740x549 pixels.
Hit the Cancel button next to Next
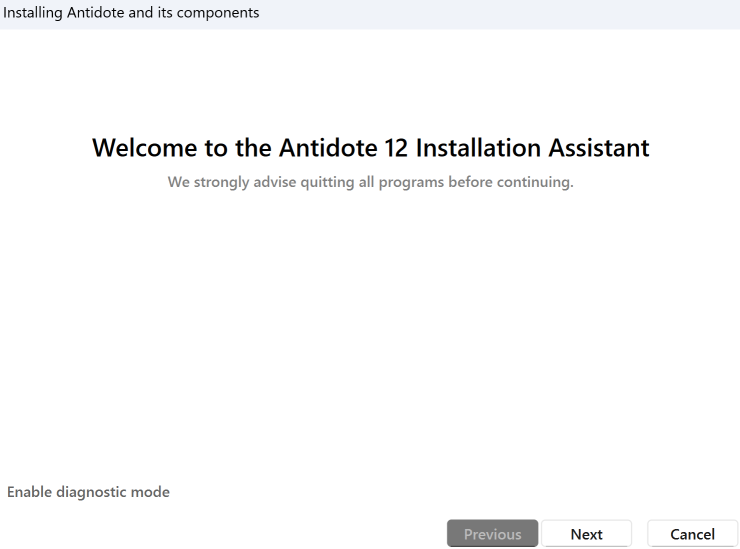(x=692, y=534)
